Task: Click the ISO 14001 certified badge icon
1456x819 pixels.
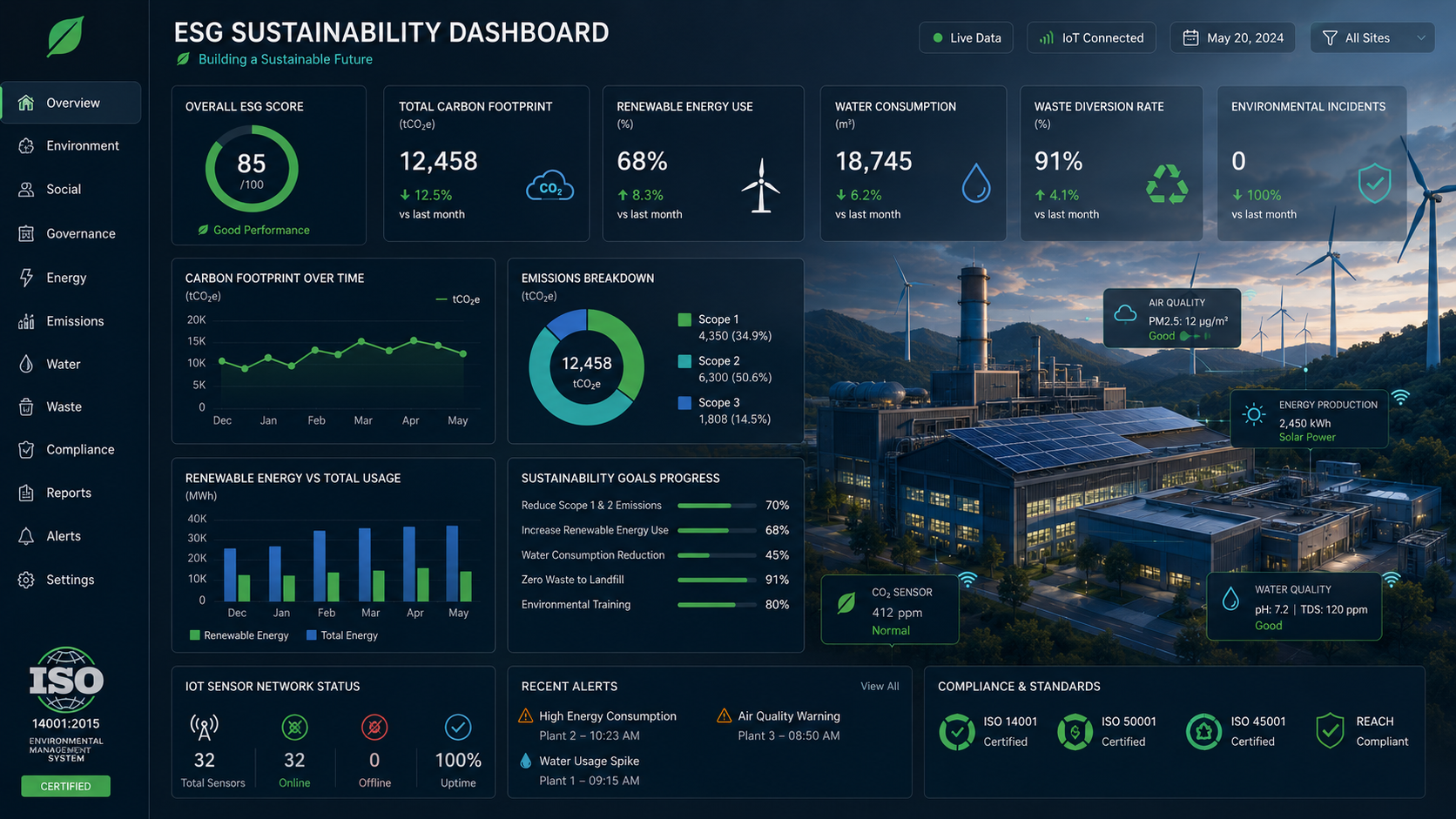Action: 957,732
